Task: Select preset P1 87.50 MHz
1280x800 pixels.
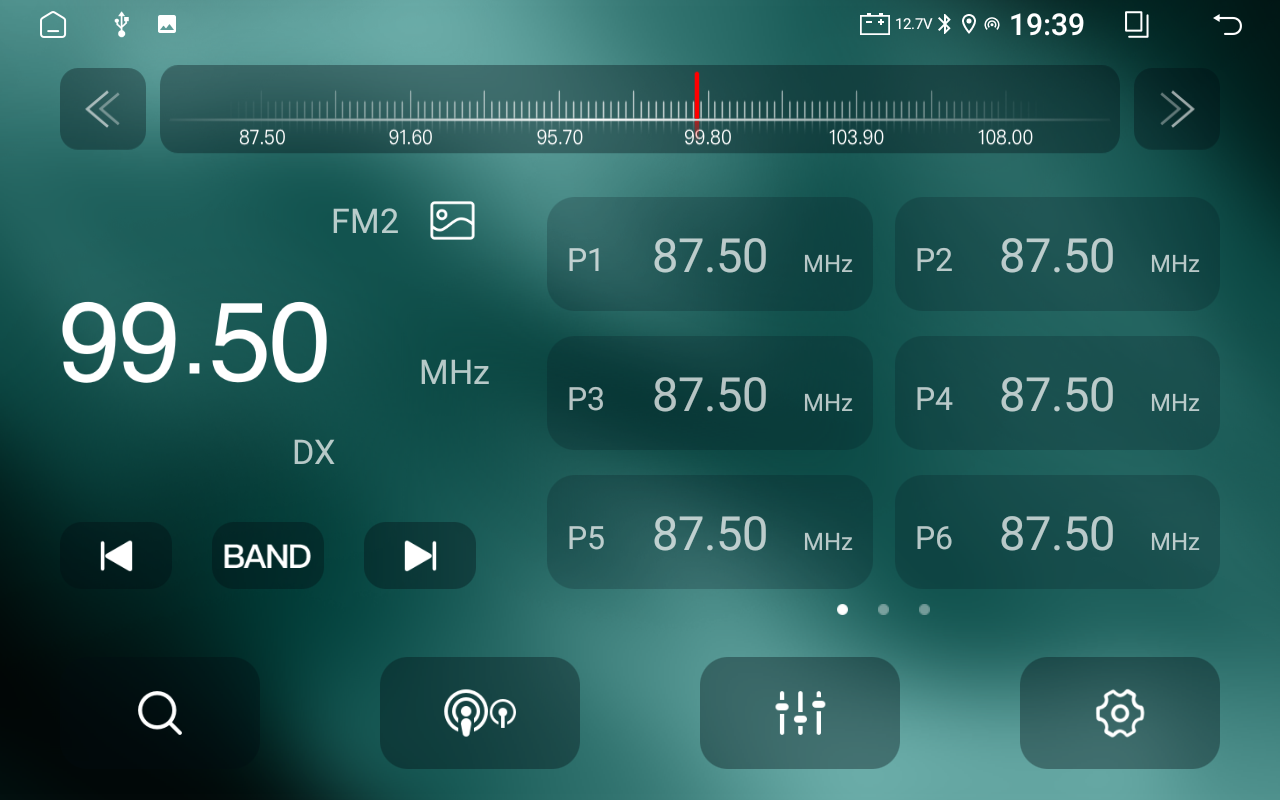Action: click(710, 254)
